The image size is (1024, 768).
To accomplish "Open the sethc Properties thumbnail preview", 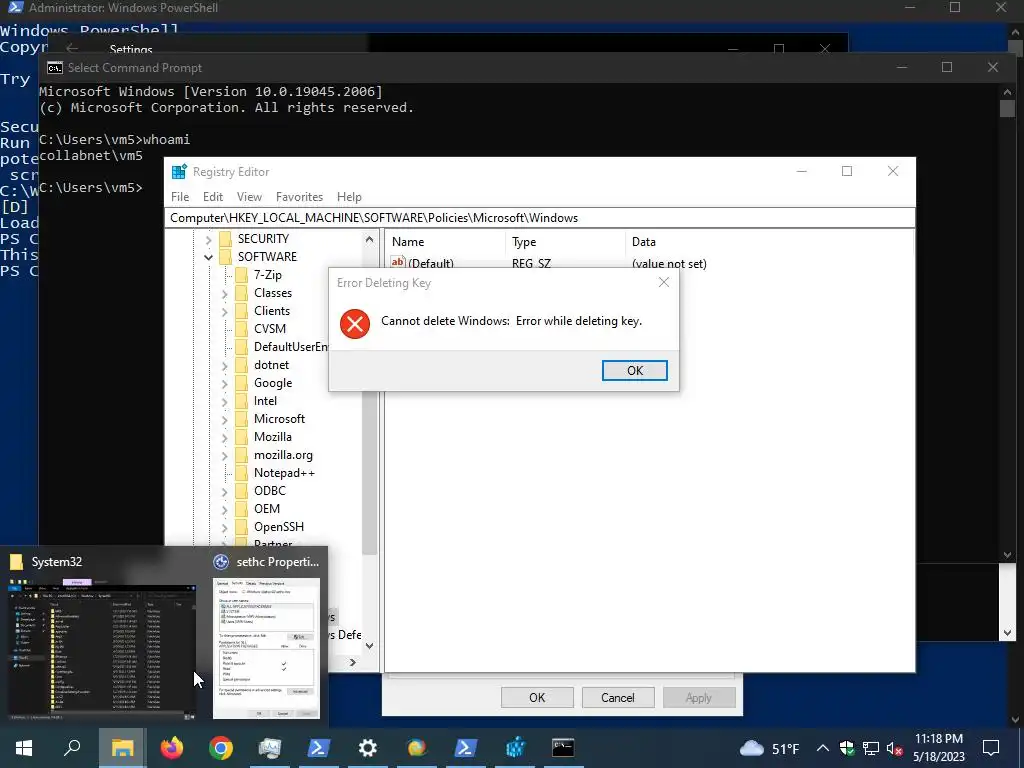I will (266, 648).
